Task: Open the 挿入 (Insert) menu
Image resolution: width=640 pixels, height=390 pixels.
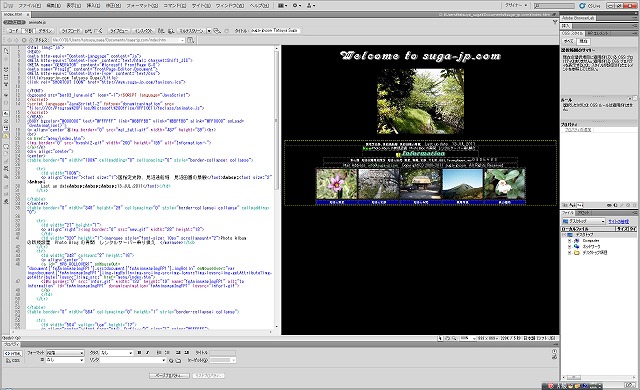Action: tap(93, 5)
